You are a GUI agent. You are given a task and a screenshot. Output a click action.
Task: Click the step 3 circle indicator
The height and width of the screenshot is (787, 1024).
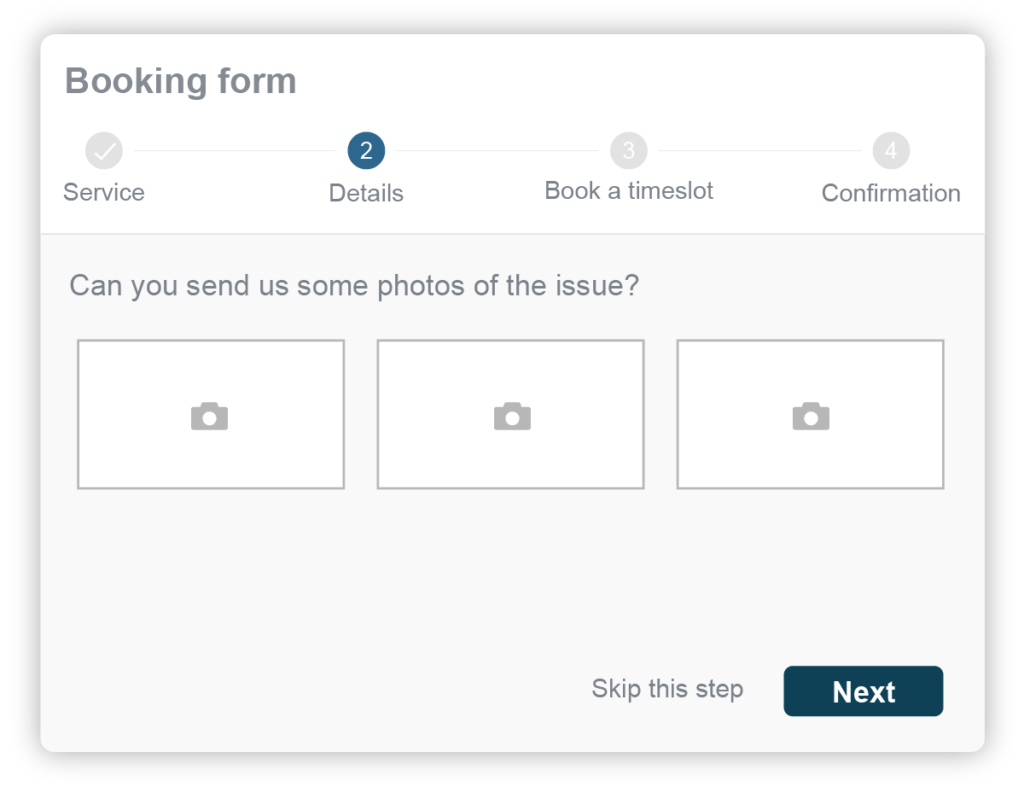pyautogui.click(x=628, y=149)
